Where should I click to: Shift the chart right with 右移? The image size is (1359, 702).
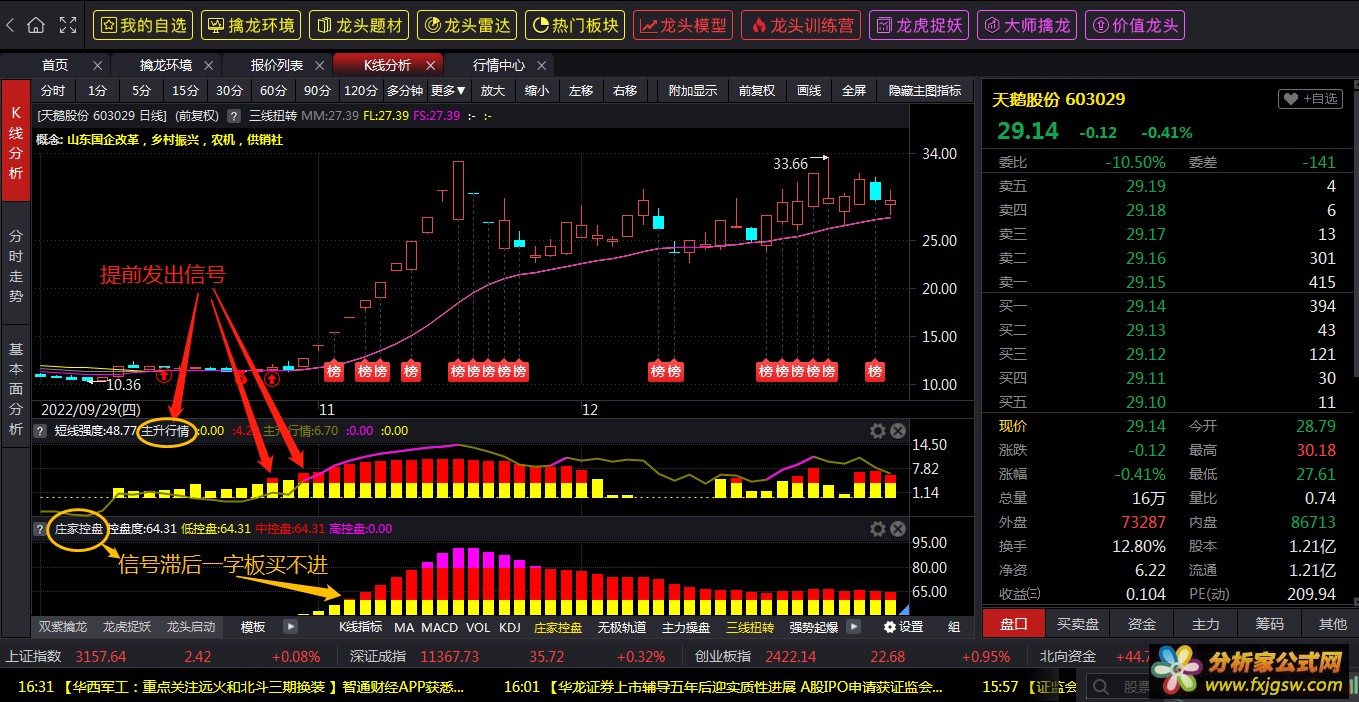[625, 90]
